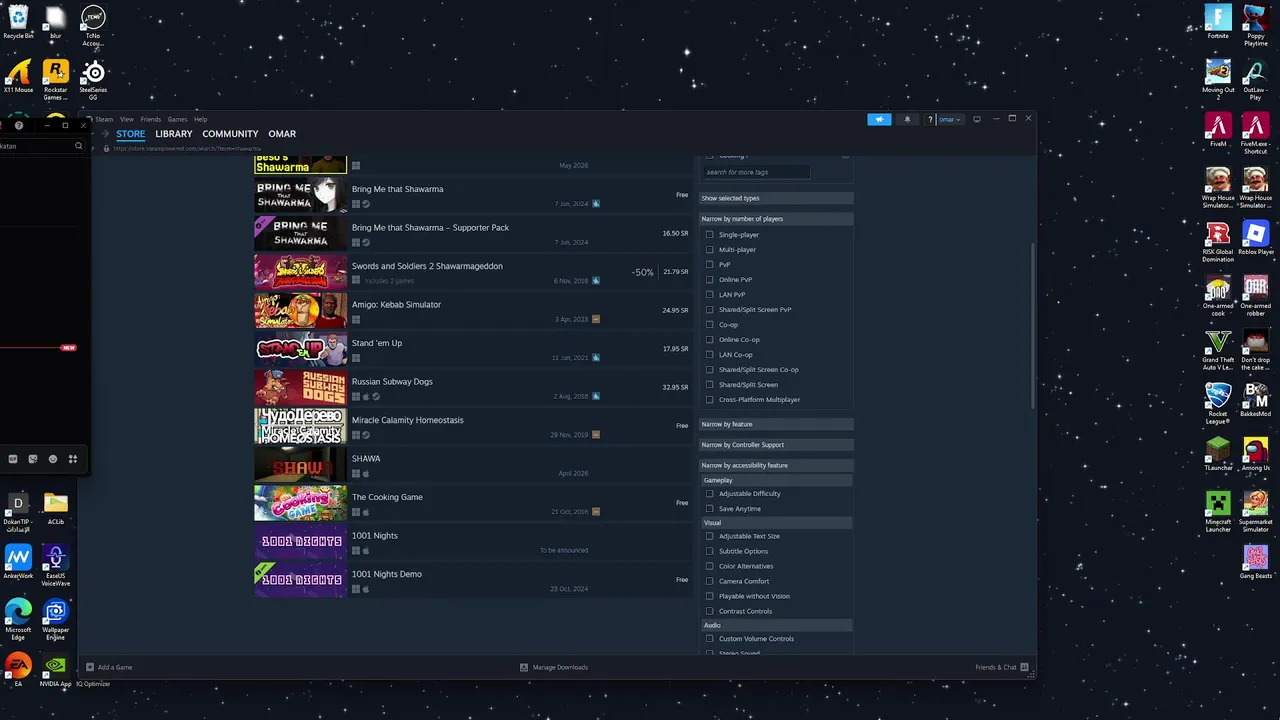
Task: Open the Steam menu
Action: 104,119
